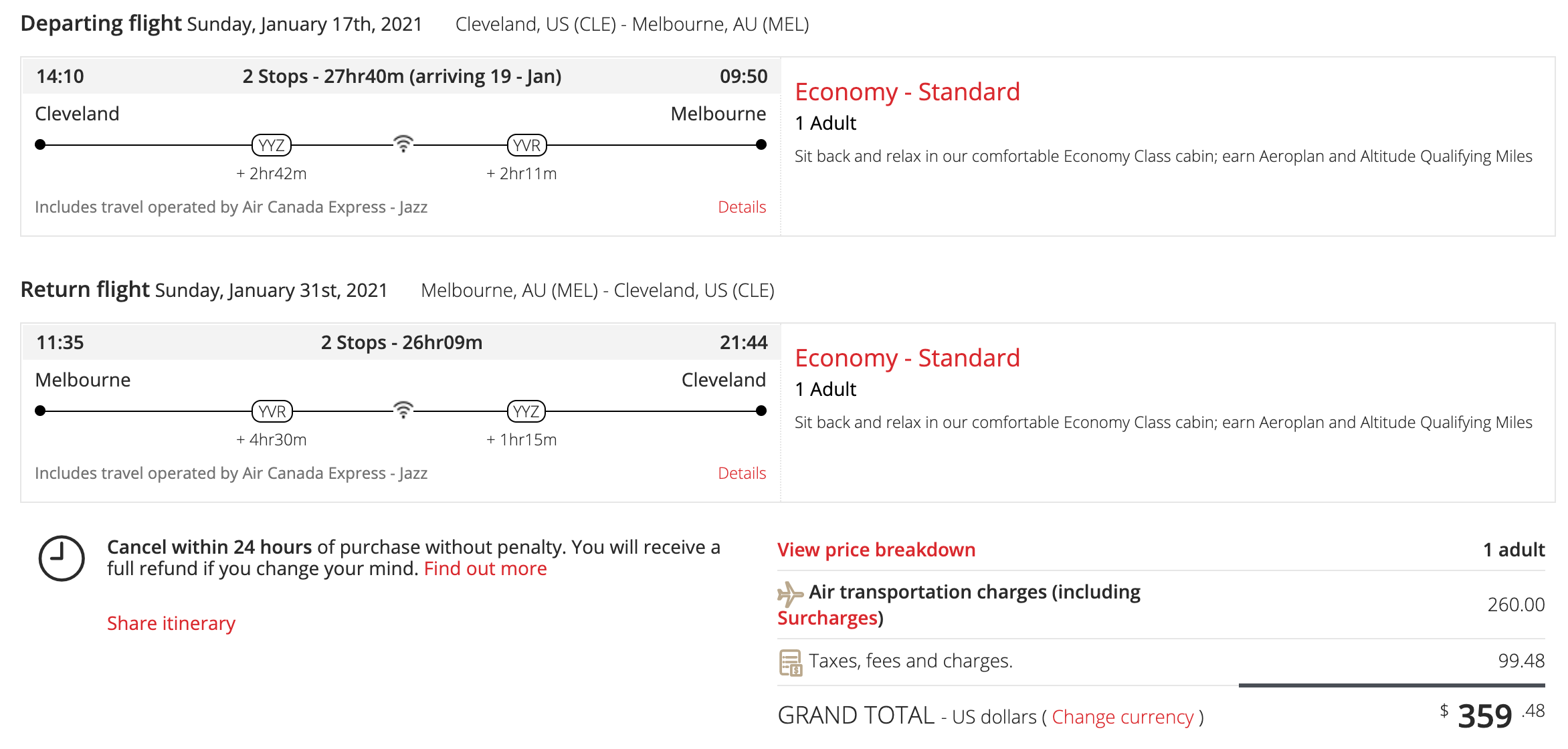Screen dimensions: 1568x749
Task: Click the YVR stop badge on departing flight
Action: 527,145
